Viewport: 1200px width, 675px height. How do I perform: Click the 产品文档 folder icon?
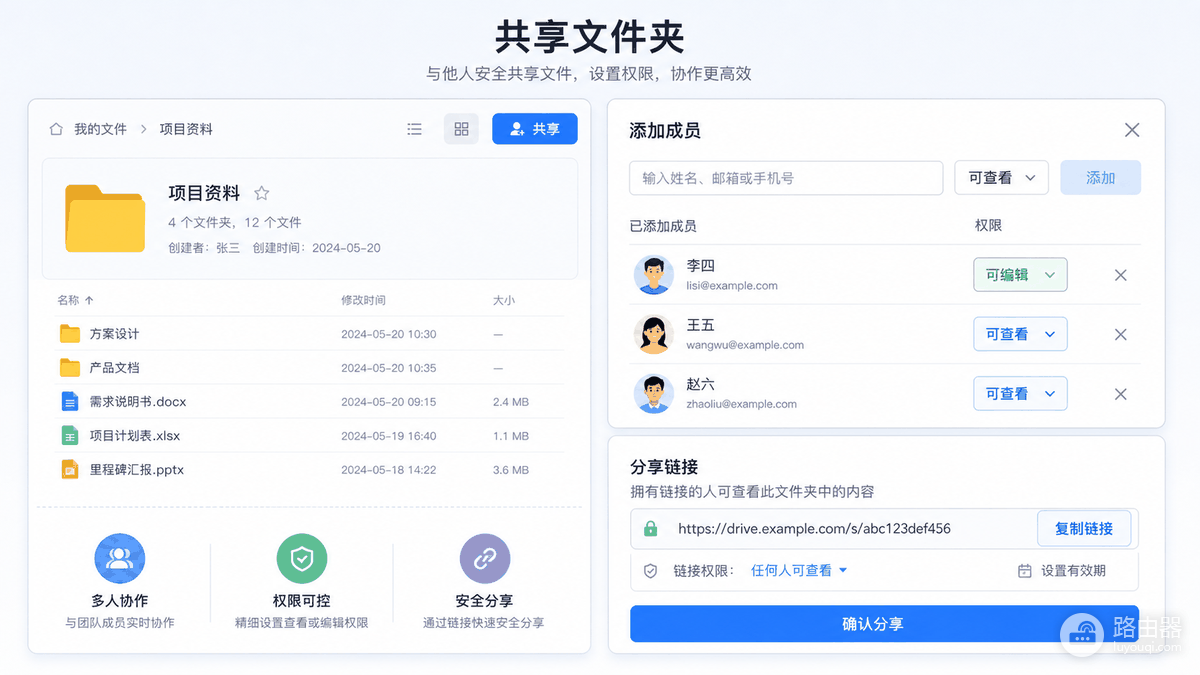click(x=69, y=367)
